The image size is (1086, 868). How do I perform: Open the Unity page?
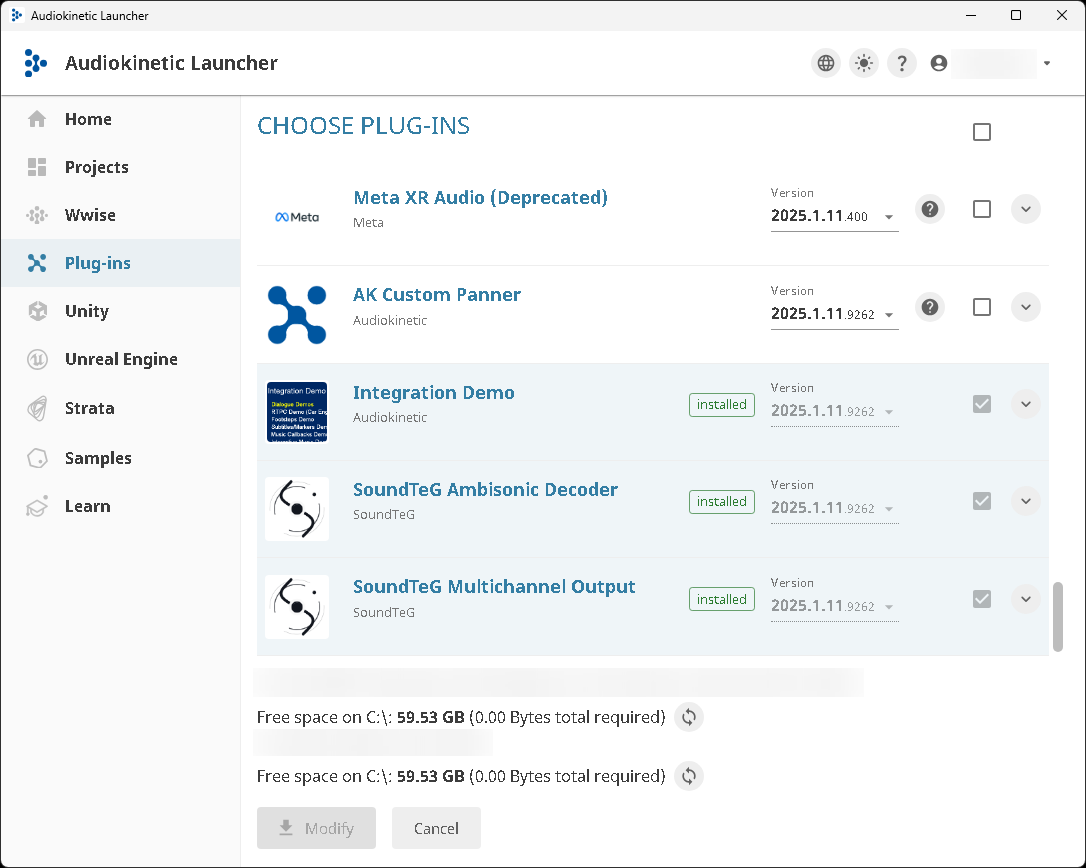(x=121, y=311)
